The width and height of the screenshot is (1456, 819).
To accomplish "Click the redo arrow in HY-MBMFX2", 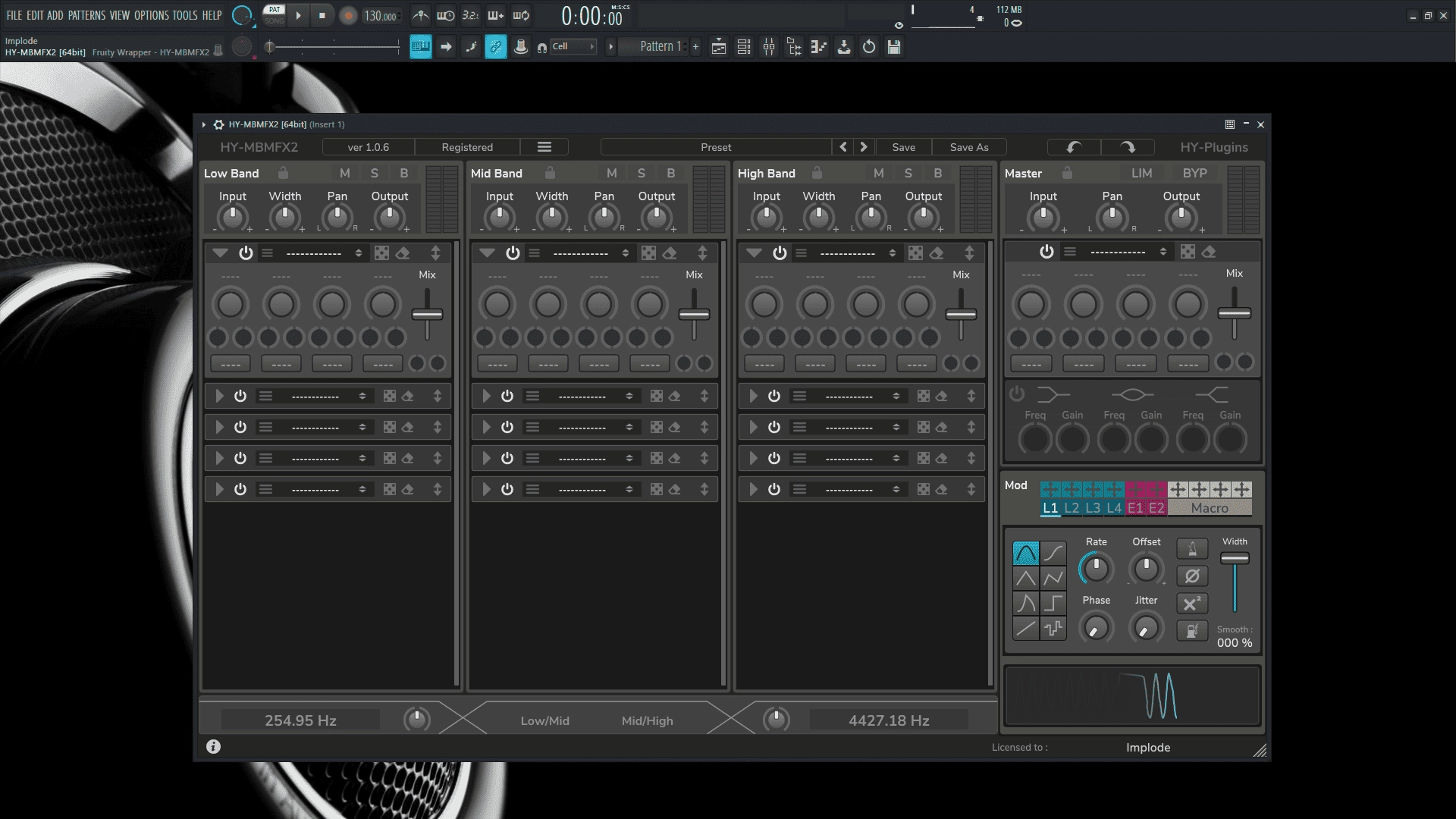I will (x=1128, y=147).
